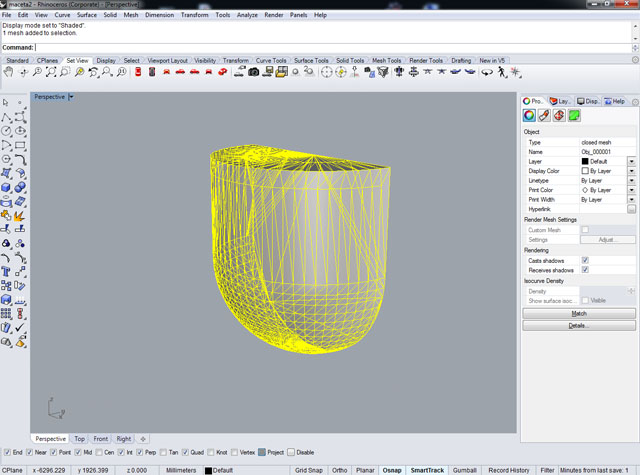
Task: Toggle the Mid osnap checkbox
Action: click(x=78, y=452)
